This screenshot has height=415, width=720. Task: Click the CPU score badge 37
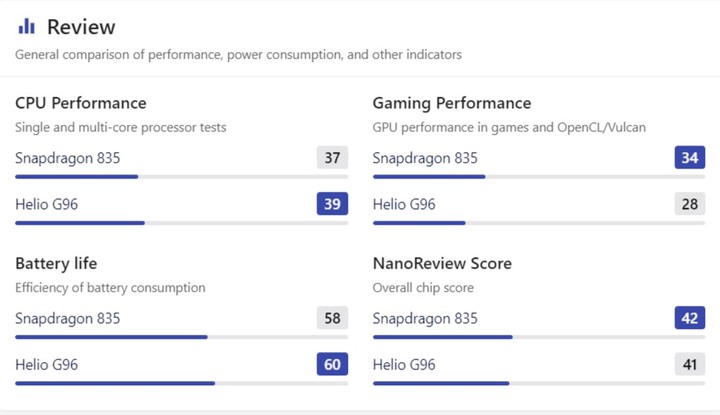332,157
